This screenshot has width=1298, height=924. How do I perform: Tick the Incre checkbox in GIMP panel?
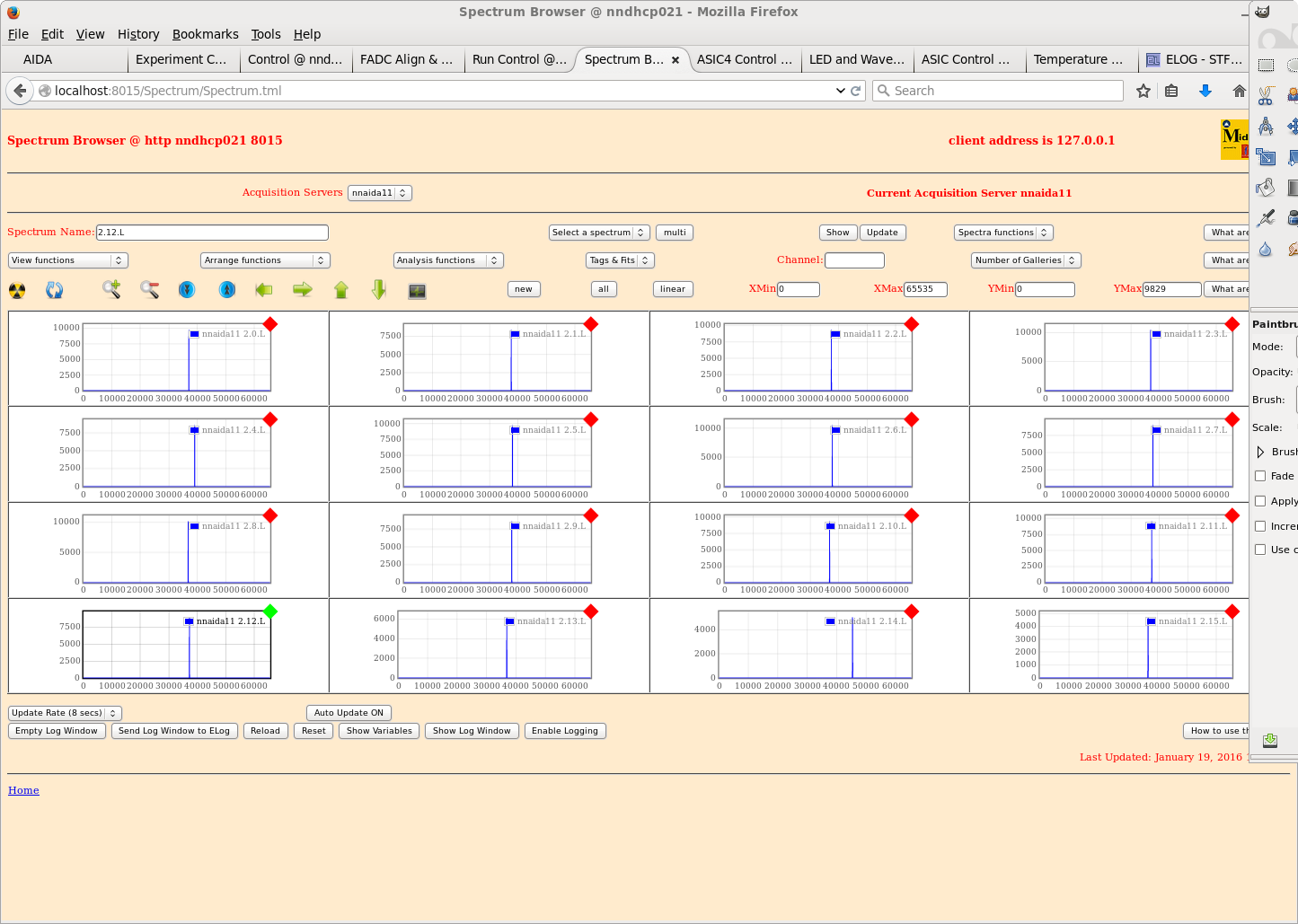tap(1260, 526)
